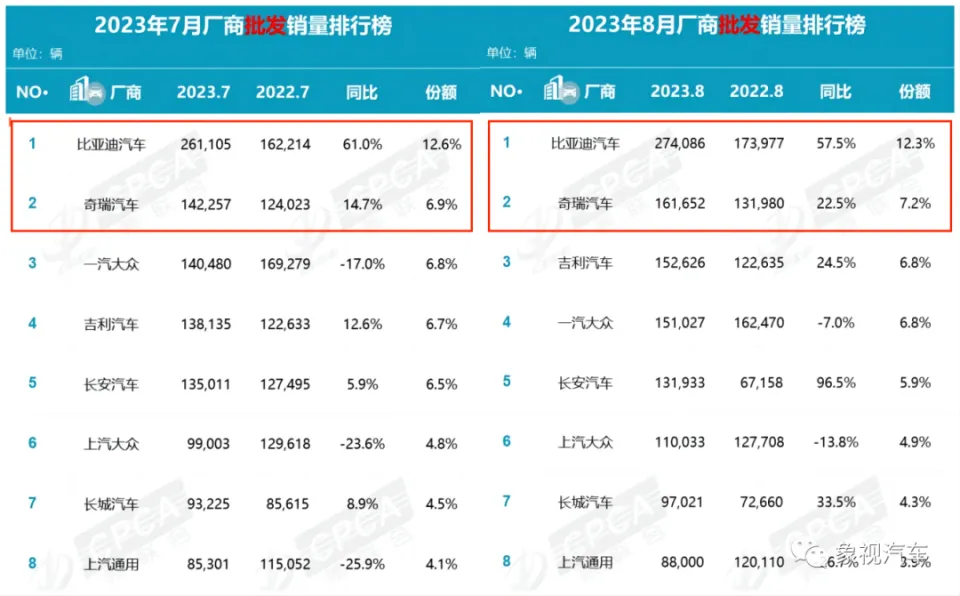Click the building-car icon in August table header
Image resolution: width=960 pixels, height=596 pixels.
click(561, 90)
